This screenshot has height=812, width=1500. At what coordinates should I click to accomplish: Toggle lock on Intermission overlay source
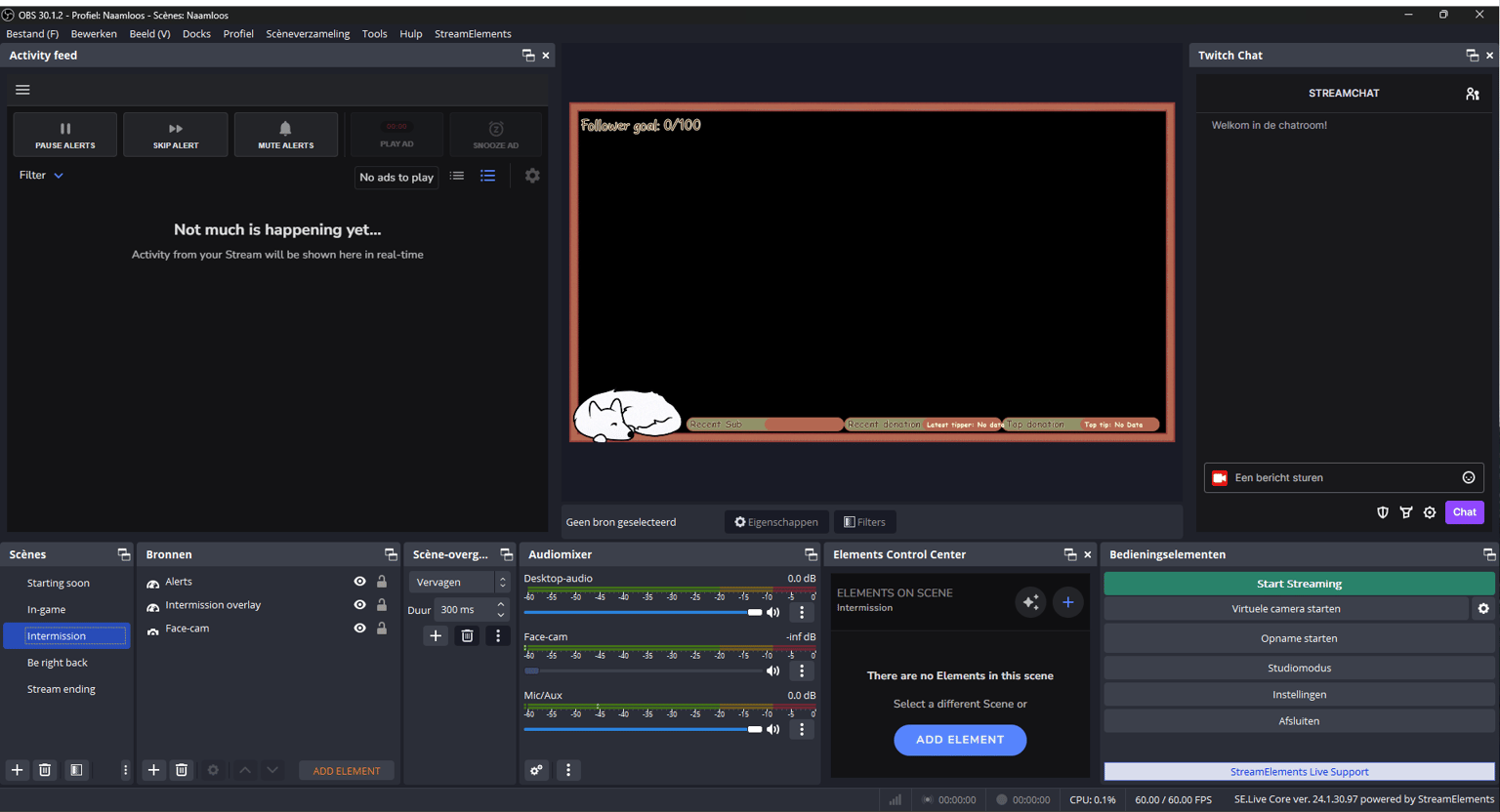(382, 605)
